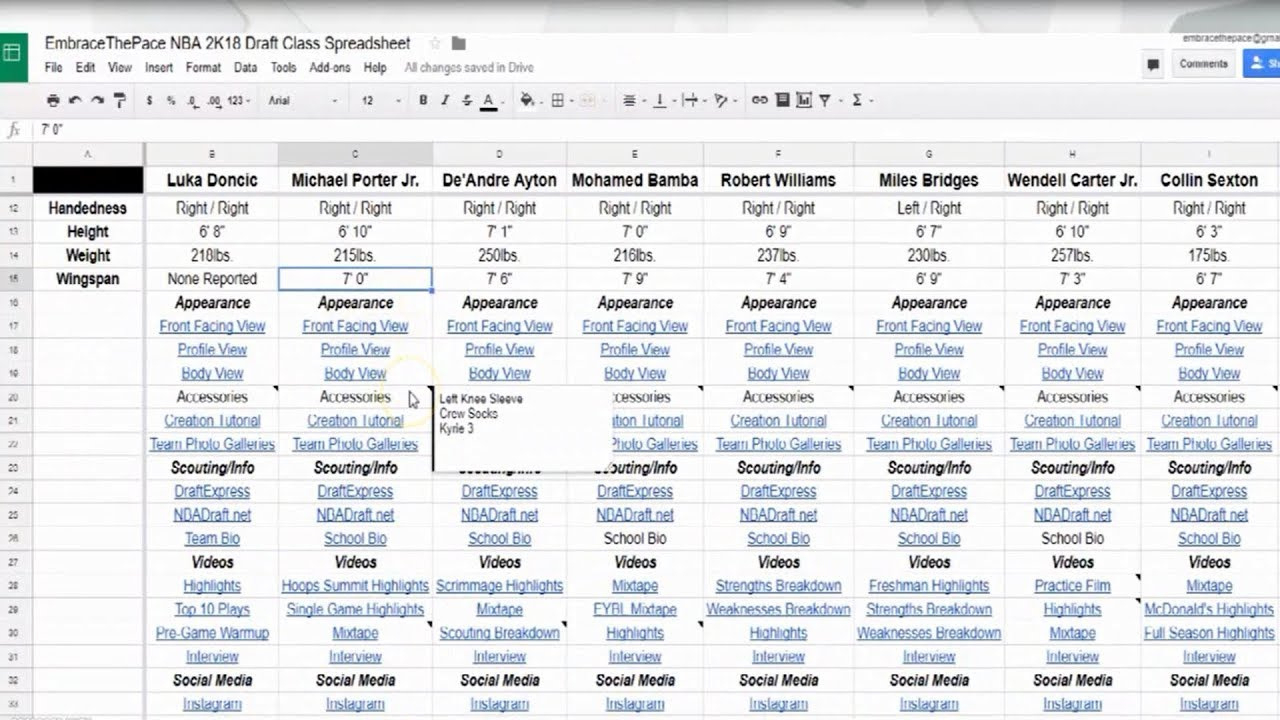Apply italic formatting
The height and width of the screenshot is (720, 1280).
[445, 100]
